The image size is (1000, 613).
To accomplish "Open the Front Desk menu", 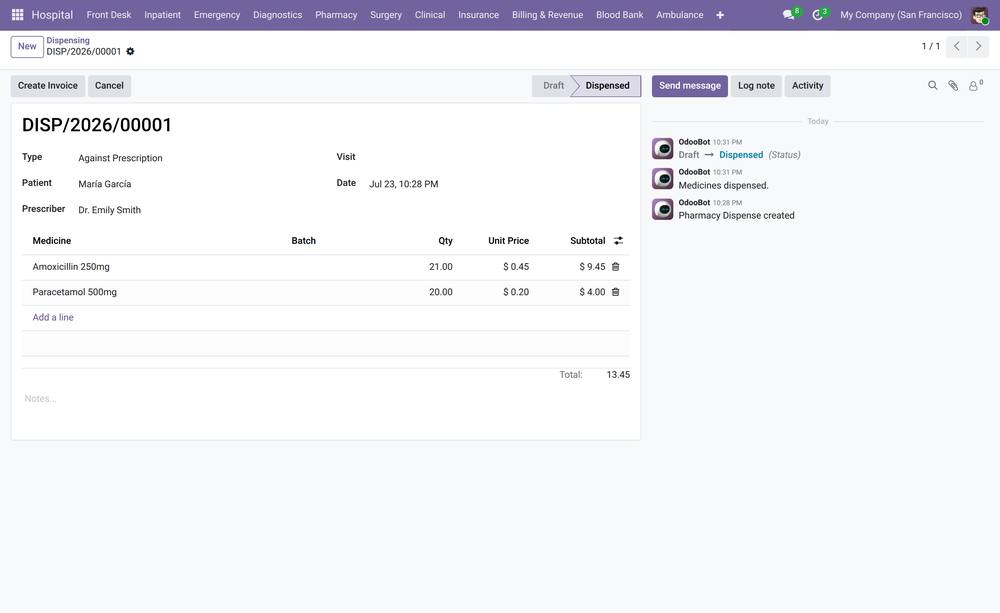I will (109, 15).
